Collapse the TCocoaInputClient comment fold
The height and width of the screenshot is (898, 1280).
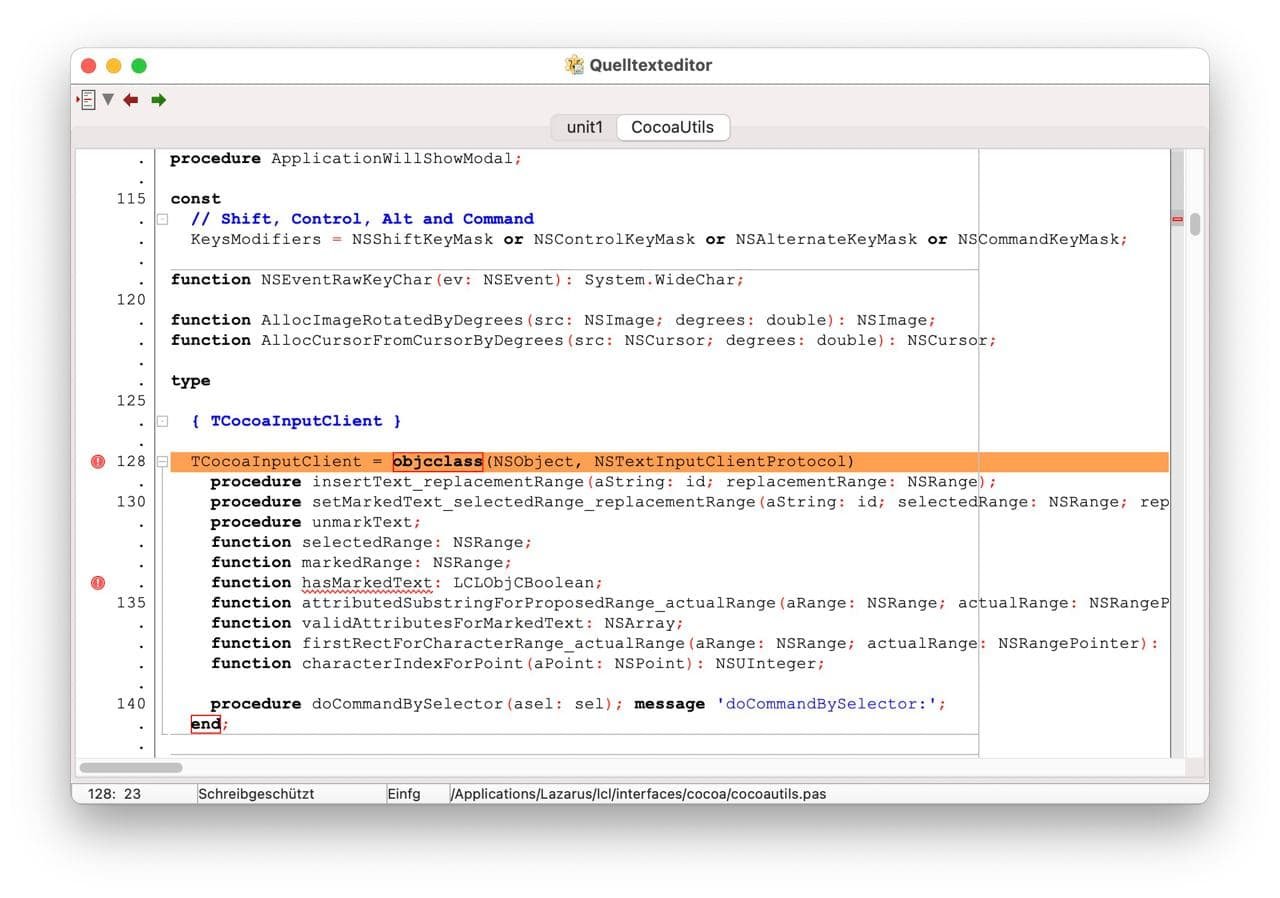(x=162, y=421)
